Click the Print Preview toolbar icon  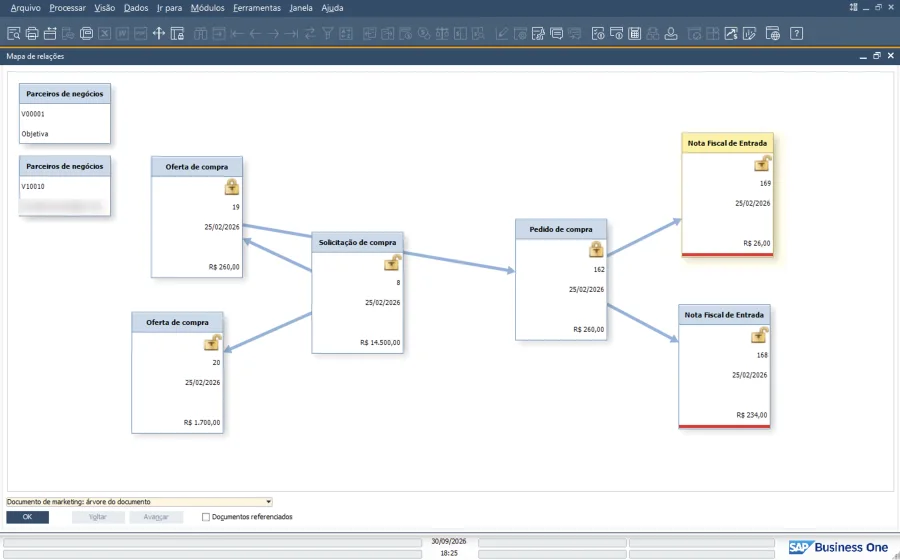(14, 34)
